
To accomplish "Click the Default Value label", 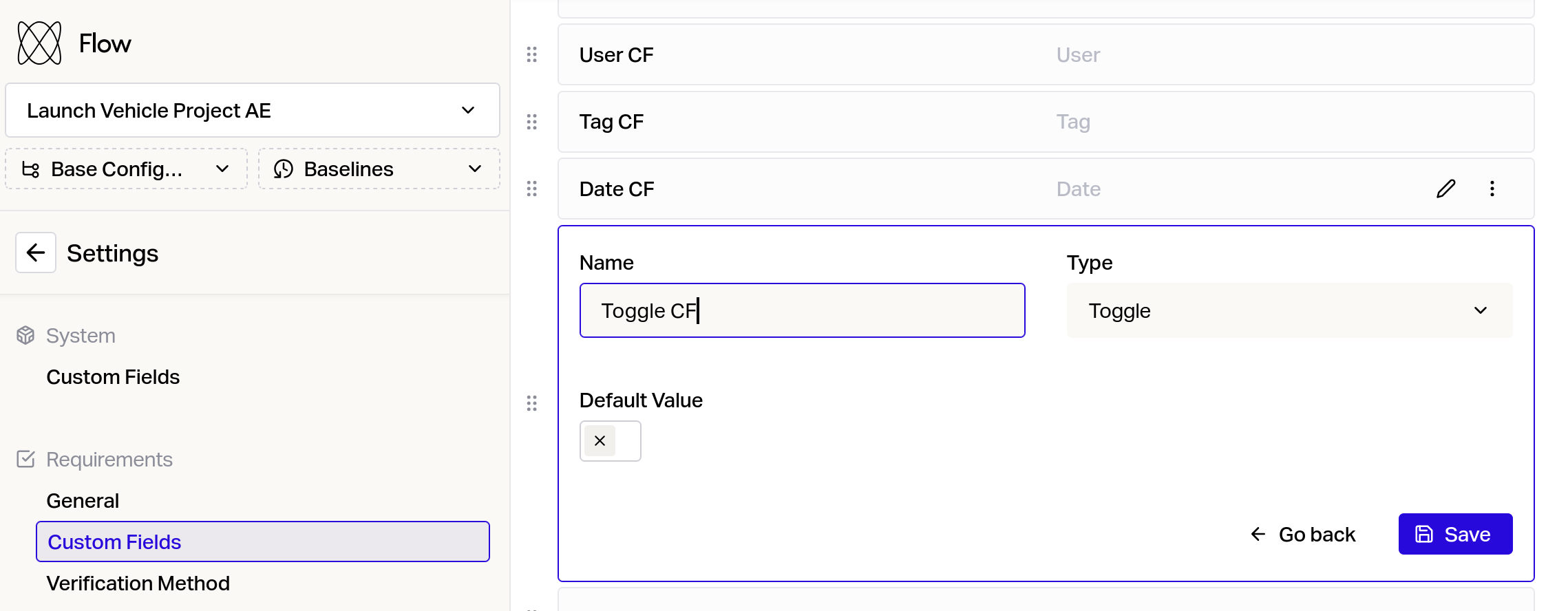I will coord(641,400).
